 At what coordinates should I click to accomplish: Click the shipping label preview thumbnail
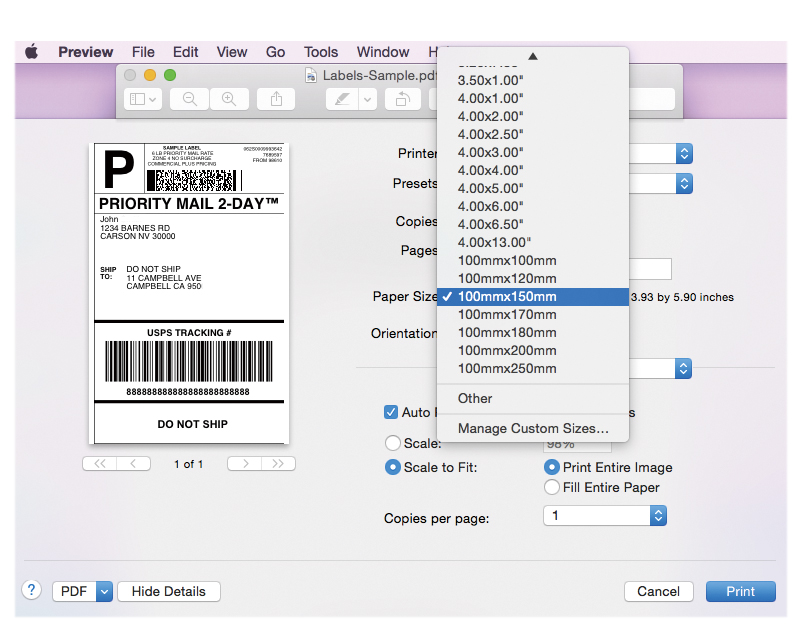[x=189, y=293]
